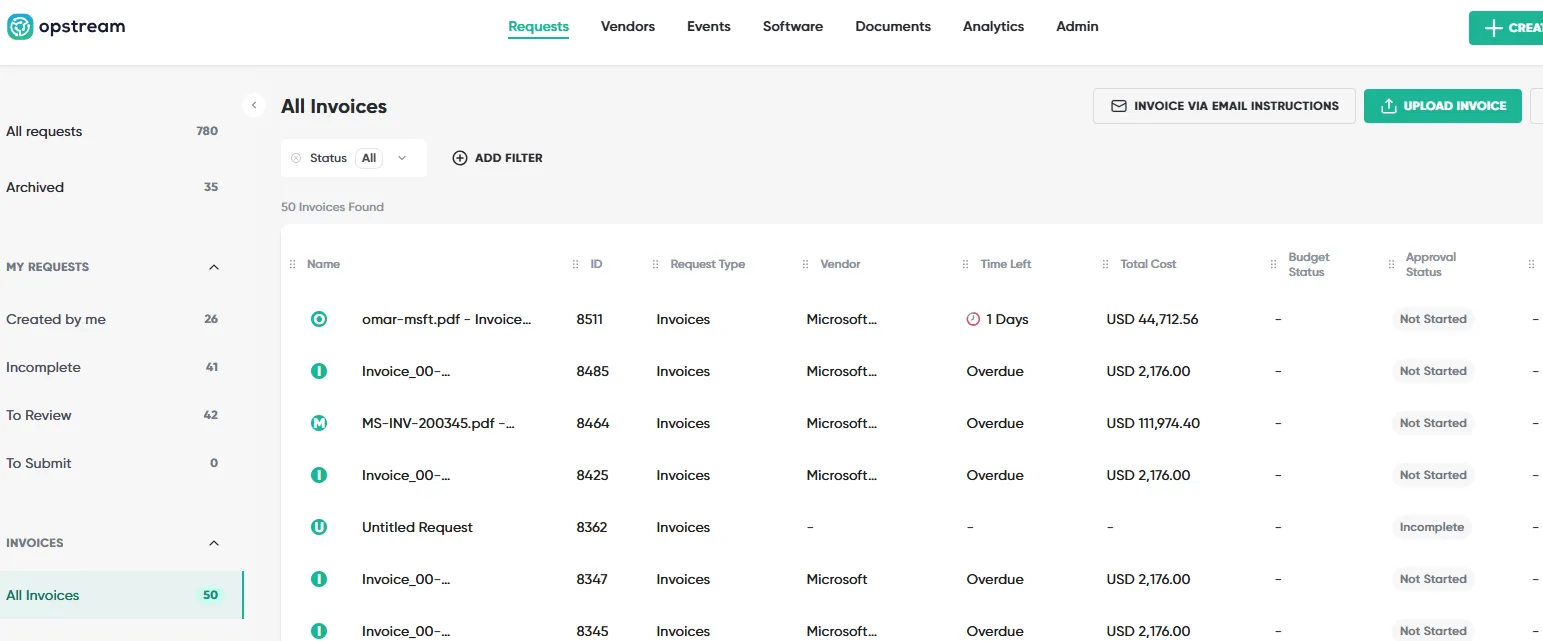The width and height of the screenshot is (1543, 641).
Task: Click the avatar icon for request 8345
Action: click(x=319, y=631)
